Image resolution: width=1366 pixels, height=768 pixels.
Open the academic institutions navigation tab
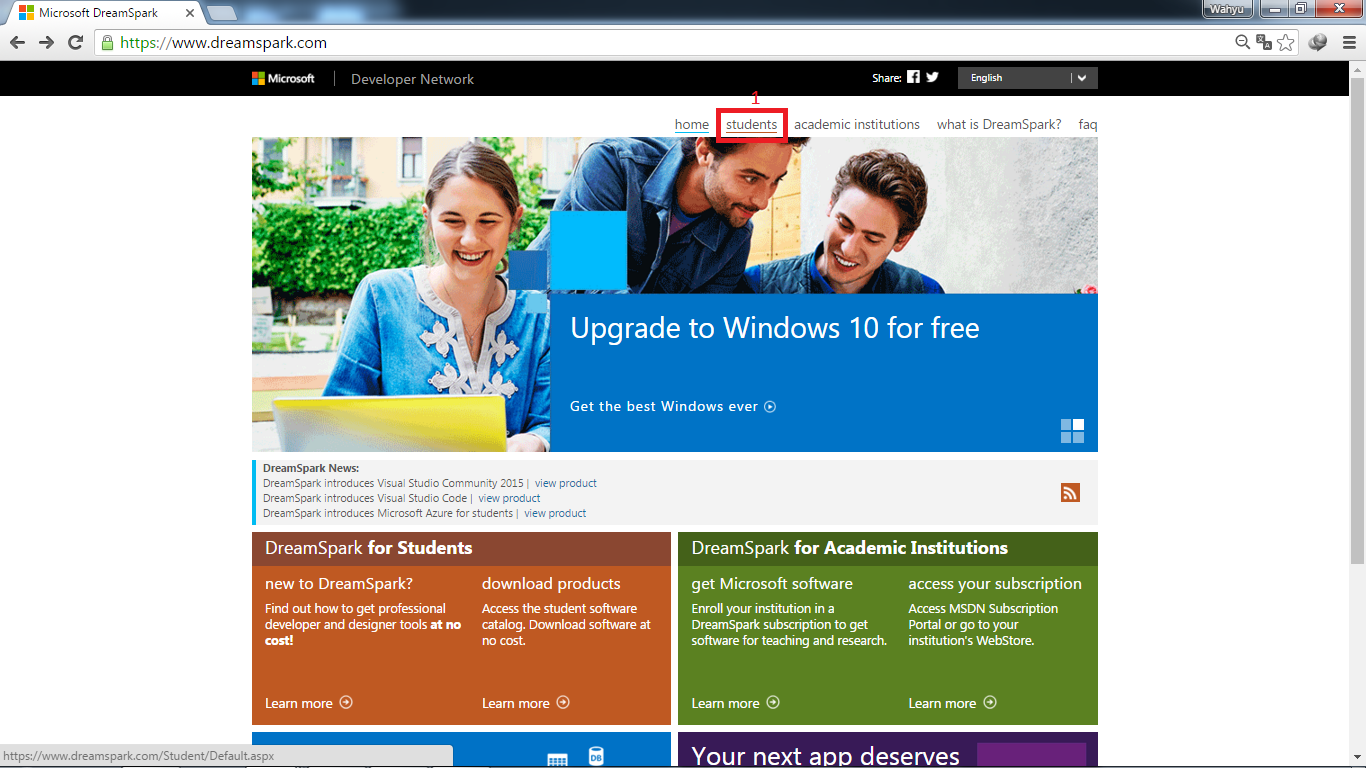point(857,125)
